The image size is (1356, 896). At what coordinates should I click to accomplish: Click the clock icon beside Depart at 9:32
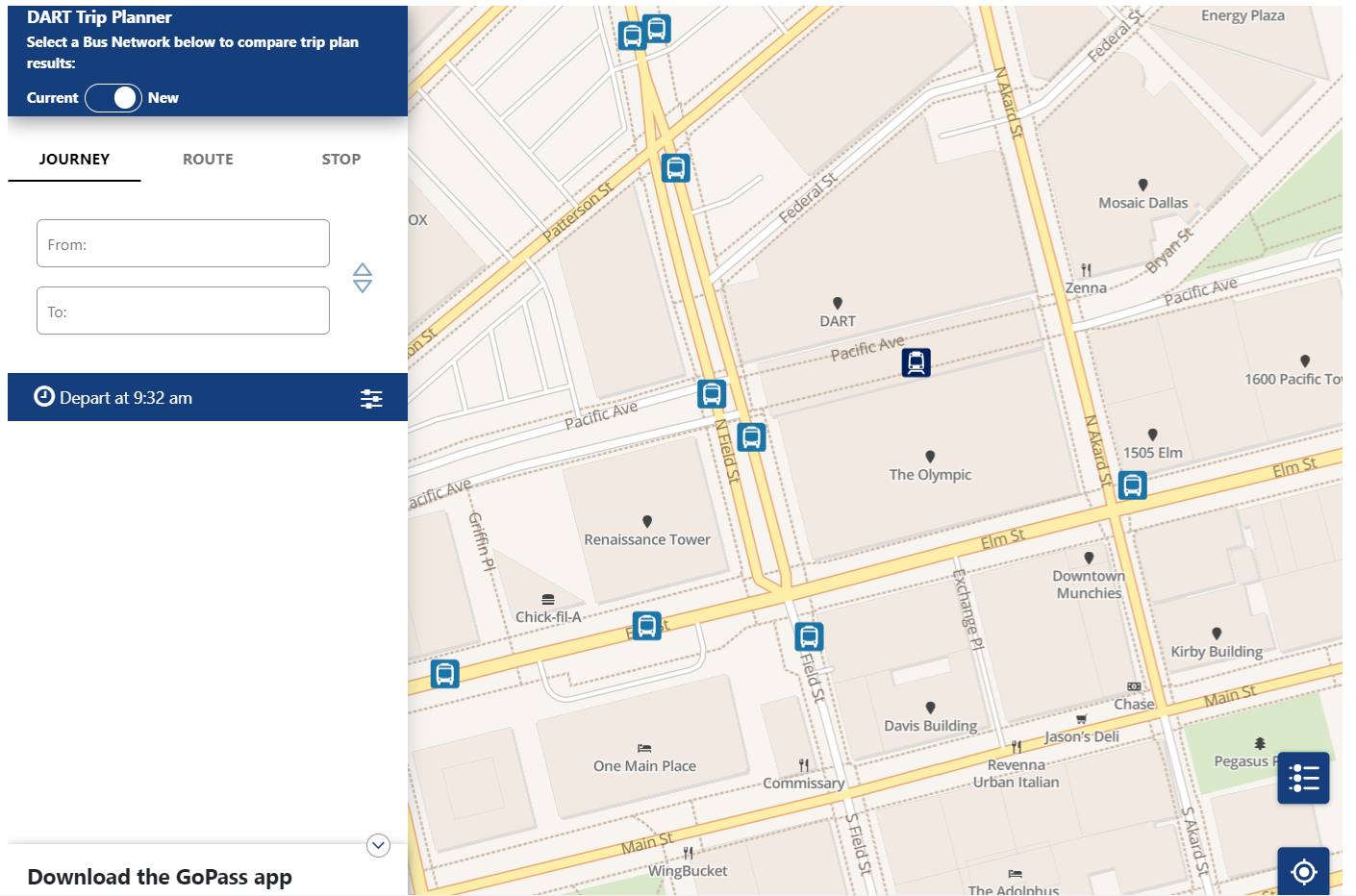tap(43, 396)
